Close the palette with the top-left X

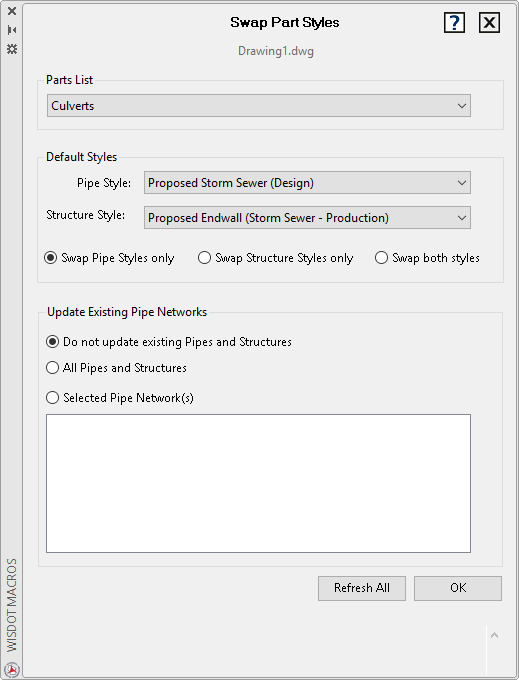pyautogui.click(x=12, y=11)
